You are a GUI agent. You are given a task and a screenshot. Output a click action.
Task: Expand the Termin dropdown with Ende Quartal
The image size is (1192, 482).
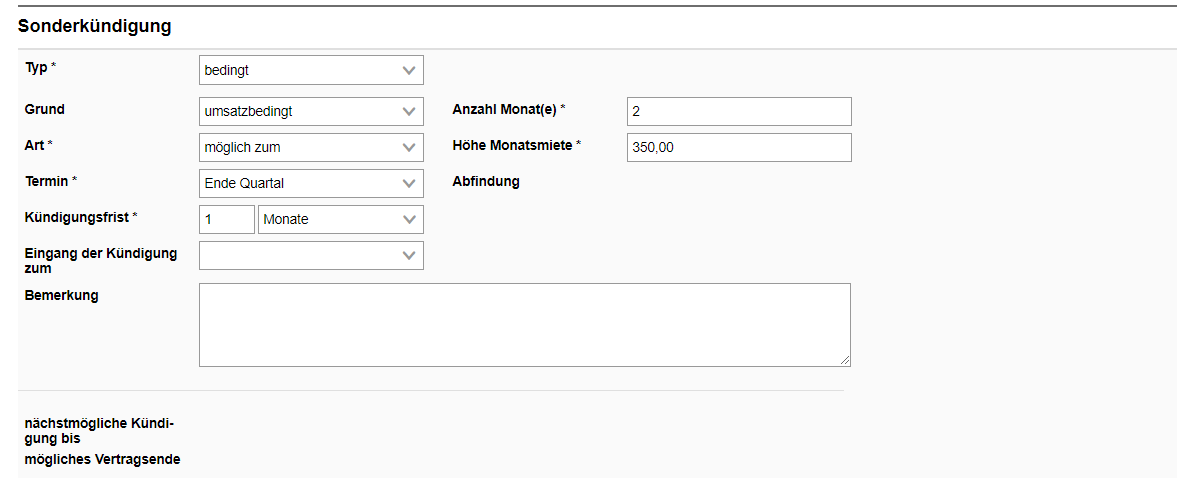tap(311, 184)
